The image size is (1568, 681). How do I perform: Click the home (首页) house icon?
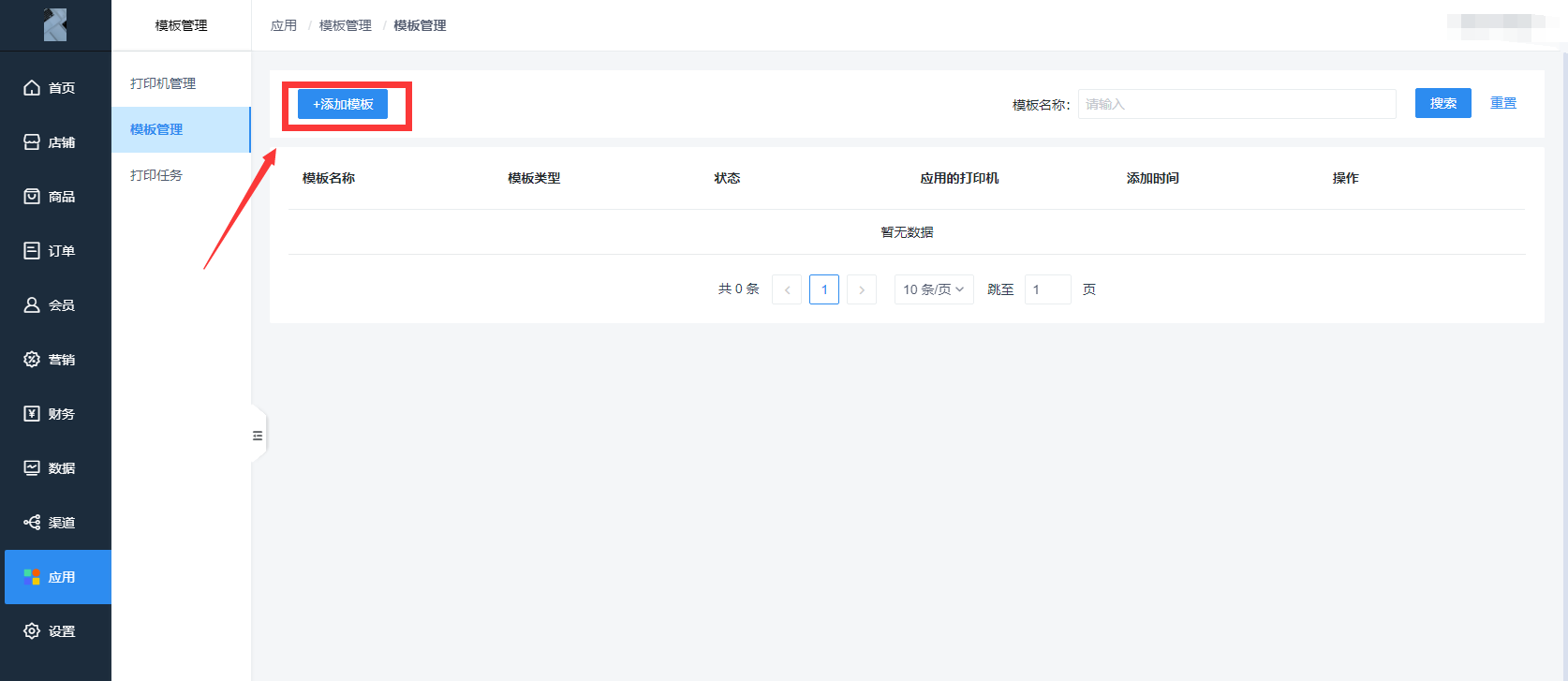(32, 88)
